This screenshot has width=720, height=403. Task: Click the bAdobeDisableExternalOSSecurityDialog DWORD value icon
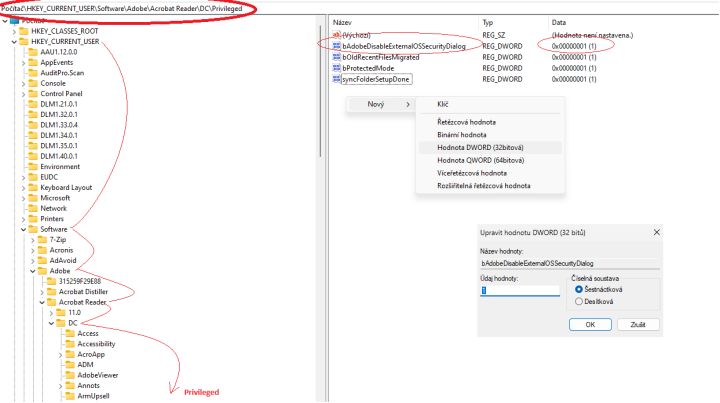(337, 46)
